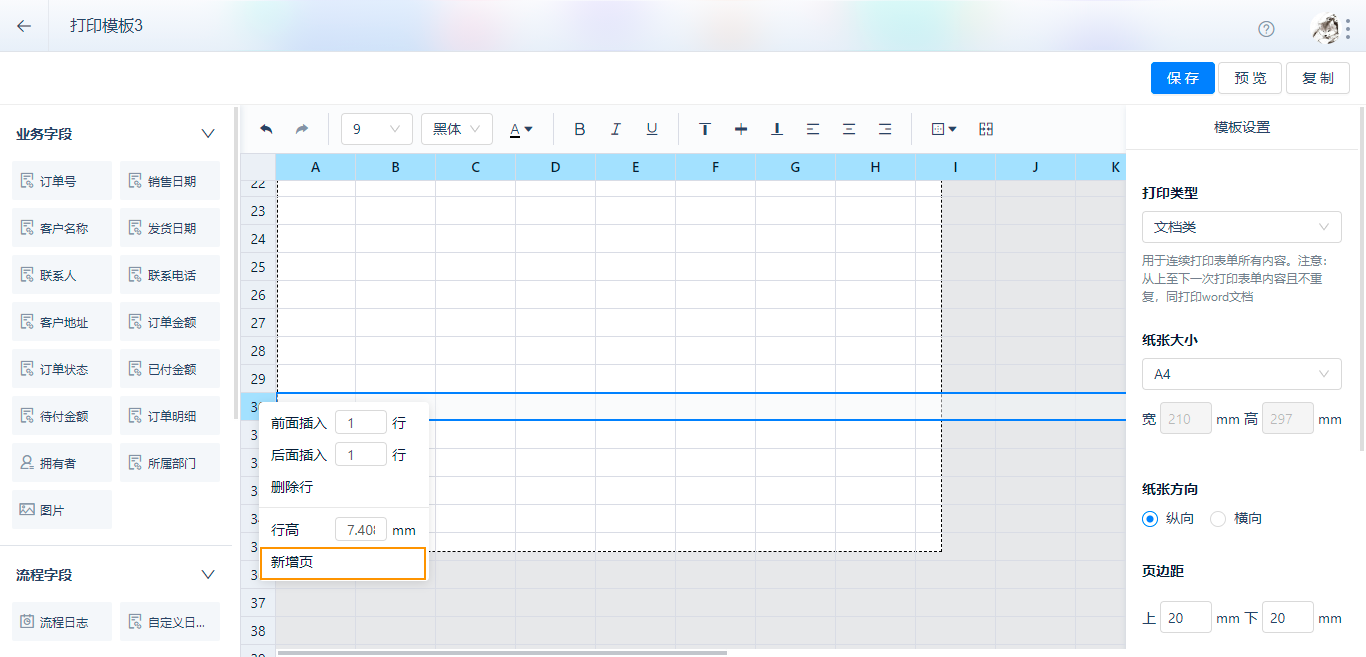
Task: Toggle italic formatting
Action: tap(616, 129)
